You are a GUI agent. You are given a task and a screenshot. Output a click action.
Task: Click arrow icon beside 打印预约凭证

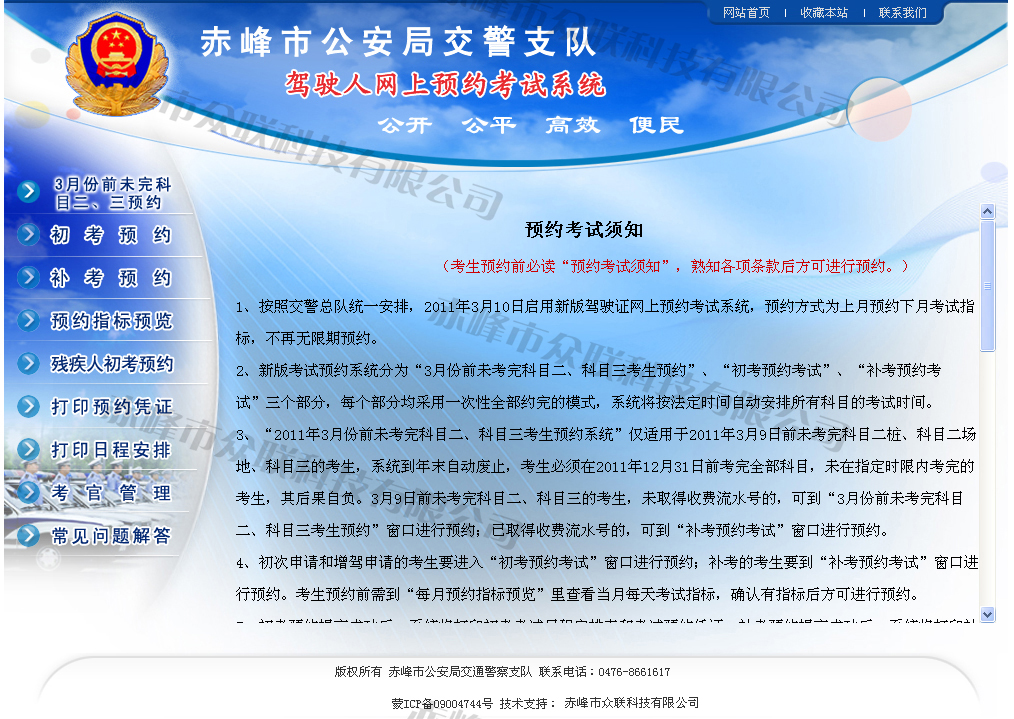(x=29, y=407)
